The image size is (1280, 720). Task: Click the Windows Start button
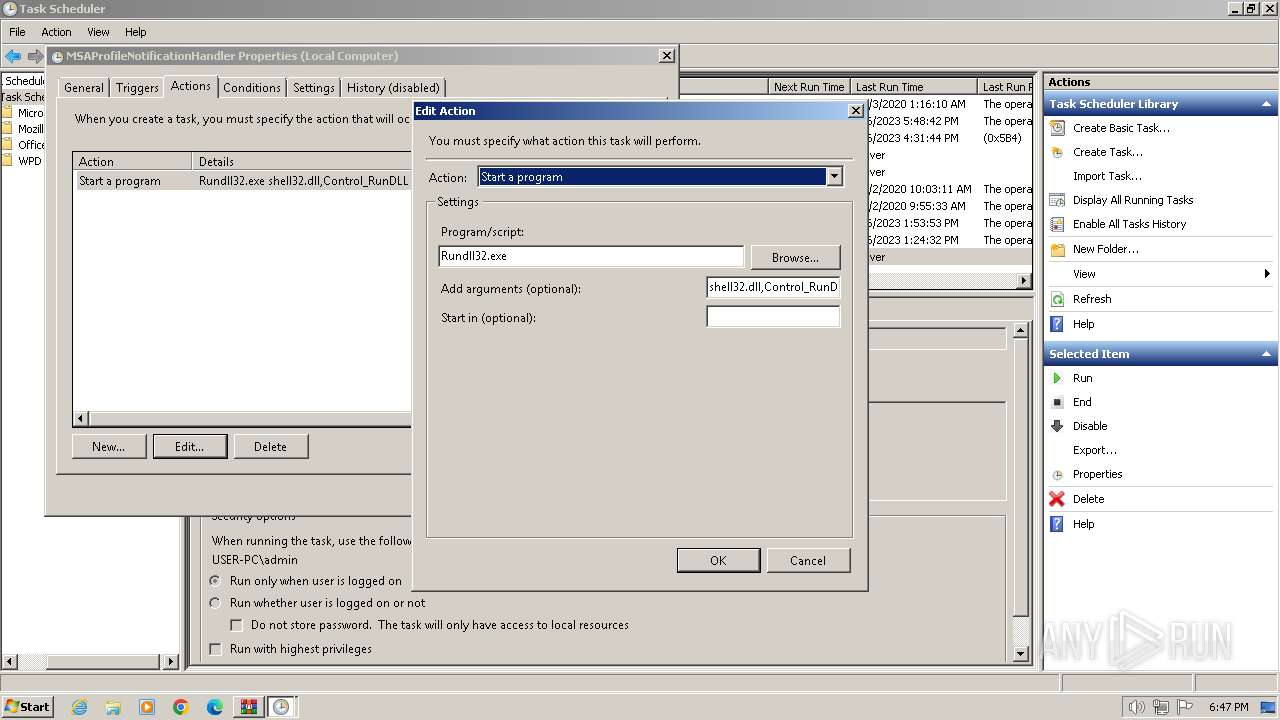coord(28,707)
